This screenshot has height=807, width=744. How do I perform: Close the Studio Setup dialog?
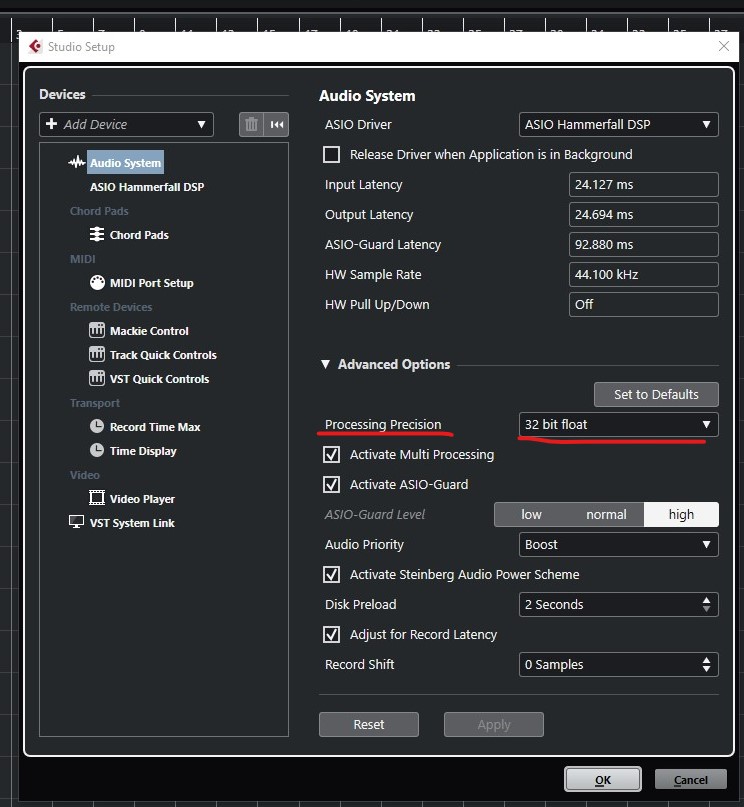(724, 46)
